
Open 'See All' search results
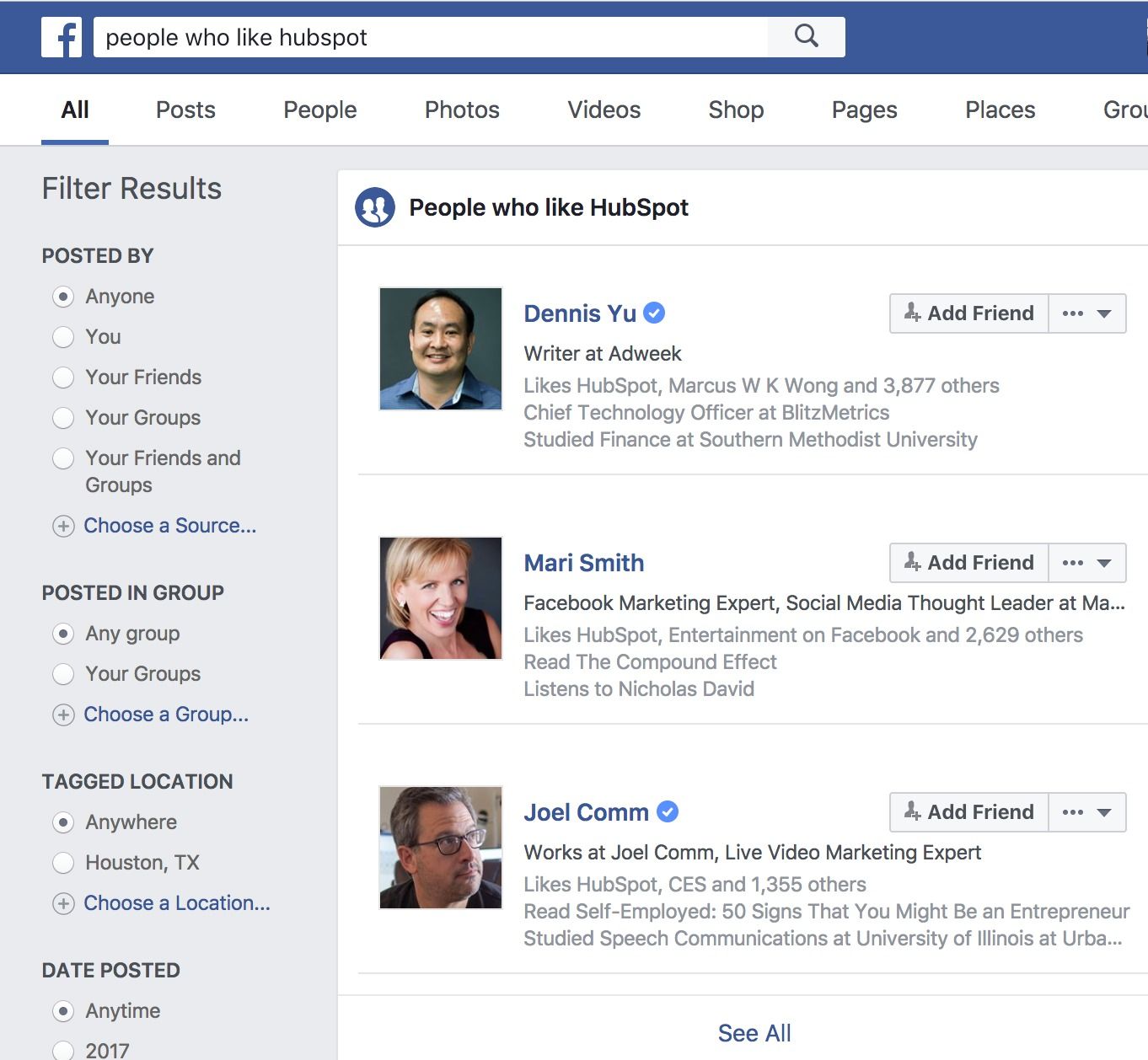click(x=754, y=1032)
